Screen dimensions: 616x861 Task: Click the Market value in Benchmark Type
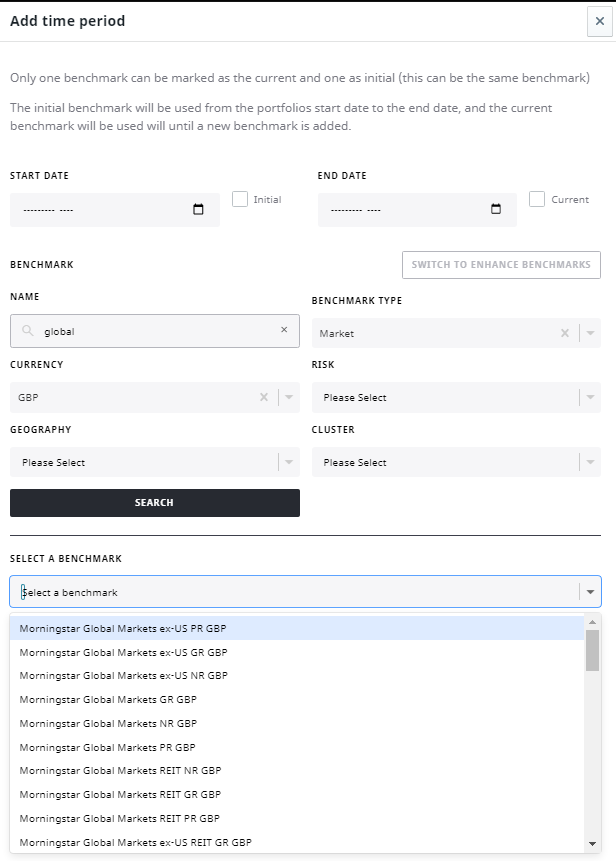tap(337, 333)
